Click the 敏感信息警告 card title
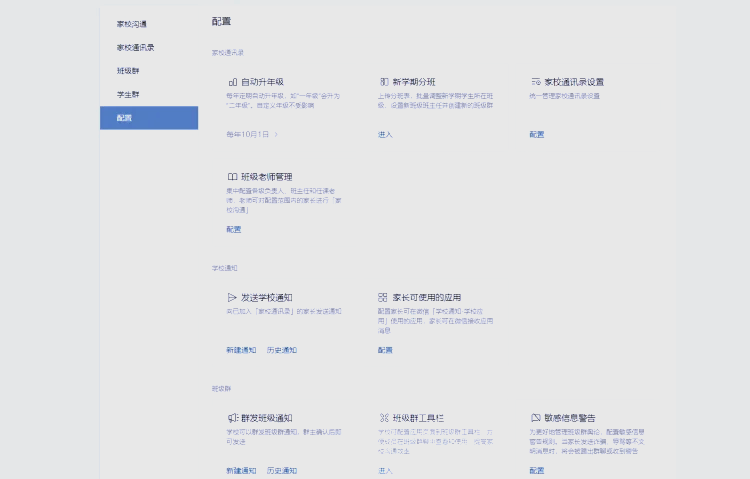The image size is (750, 479). (x=570, y=418)
